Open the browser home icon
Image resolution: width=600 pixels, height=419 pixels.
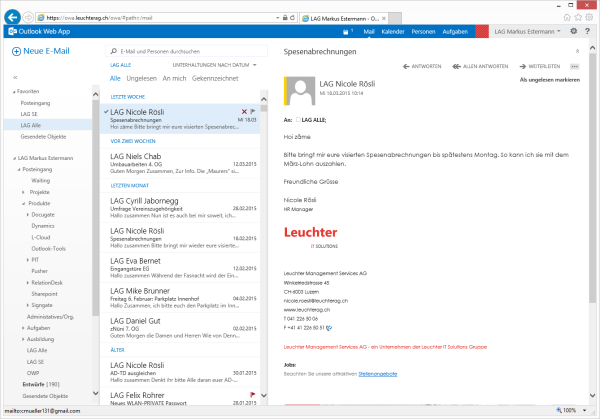567,18
